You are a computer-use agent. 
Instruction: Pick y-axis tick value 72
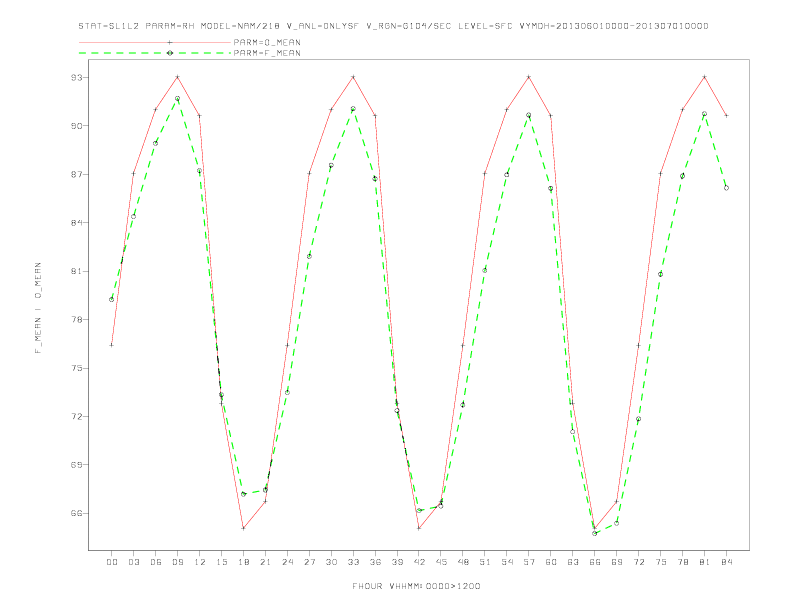click(76, 417)
